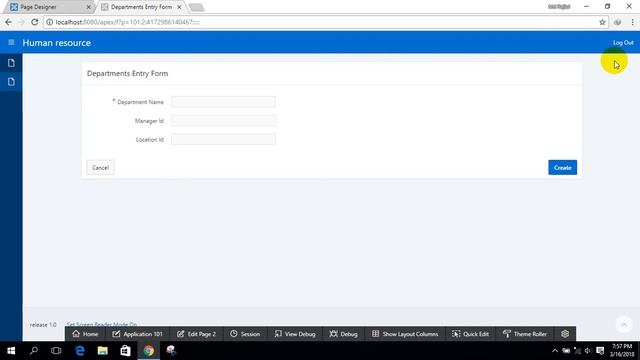Open the taskbar clock showing 7:57 PM

point(622,350)
